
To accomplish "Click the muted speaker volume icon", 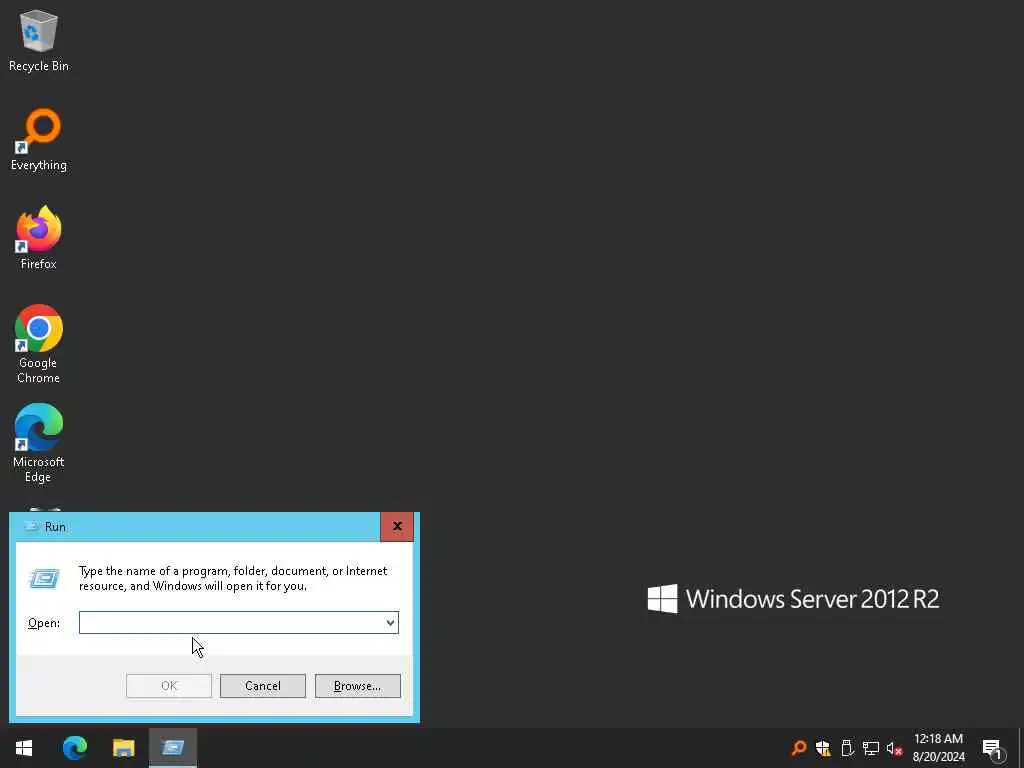I will click(894, 748).
